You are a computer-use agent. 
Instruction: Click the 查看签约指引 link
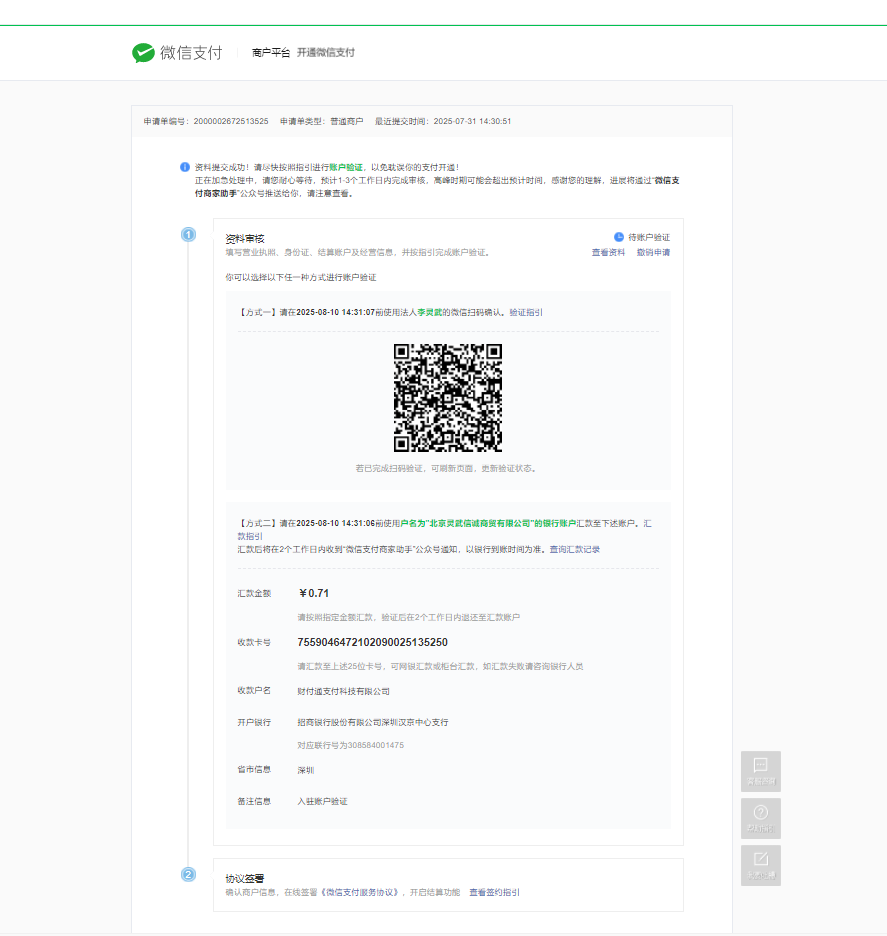click(494, 892)
